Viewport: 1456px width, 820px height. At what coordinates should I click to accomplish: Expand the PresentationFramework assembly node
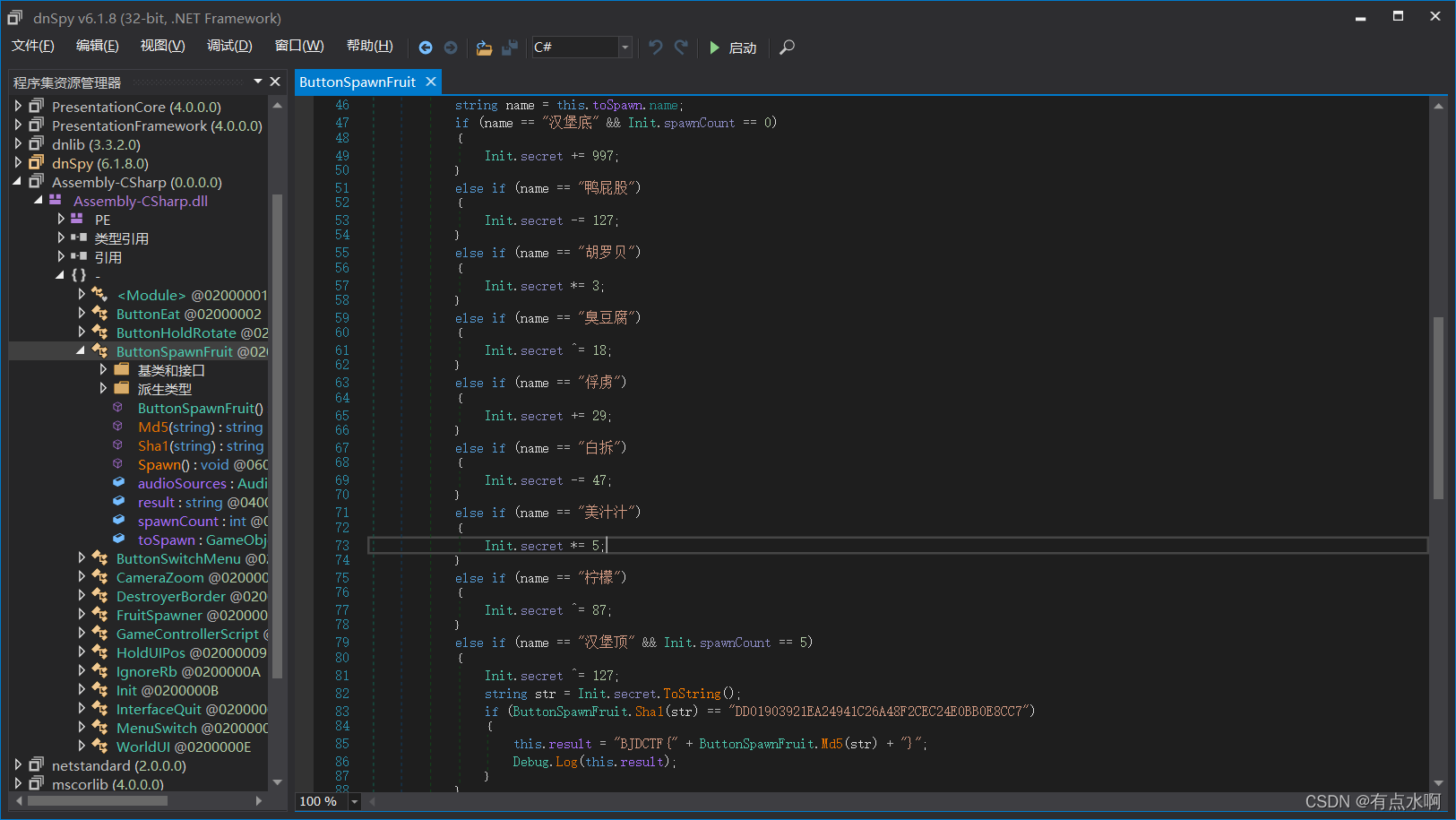pyautogui.click(x=18, y=125)
